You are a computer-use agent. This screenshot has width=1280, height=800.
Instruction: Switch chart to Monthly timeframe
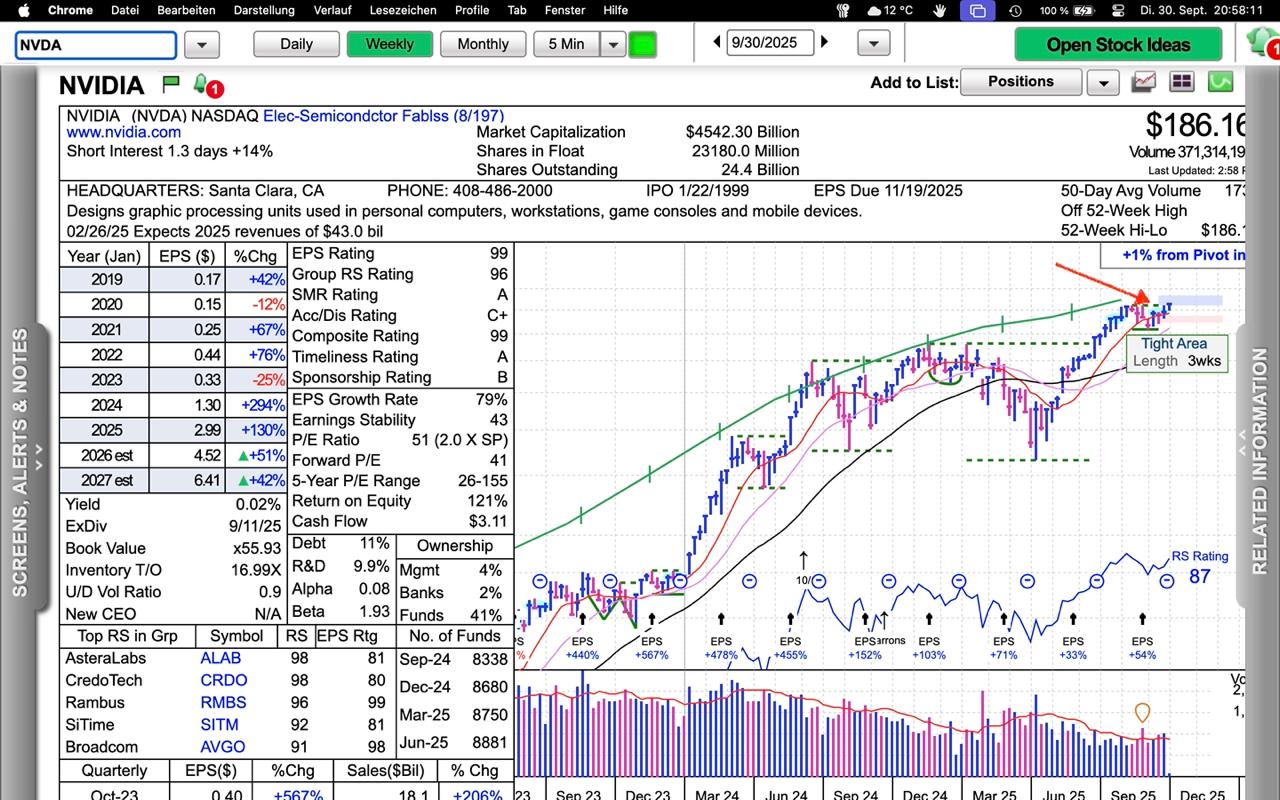click(x=483, y=44)
